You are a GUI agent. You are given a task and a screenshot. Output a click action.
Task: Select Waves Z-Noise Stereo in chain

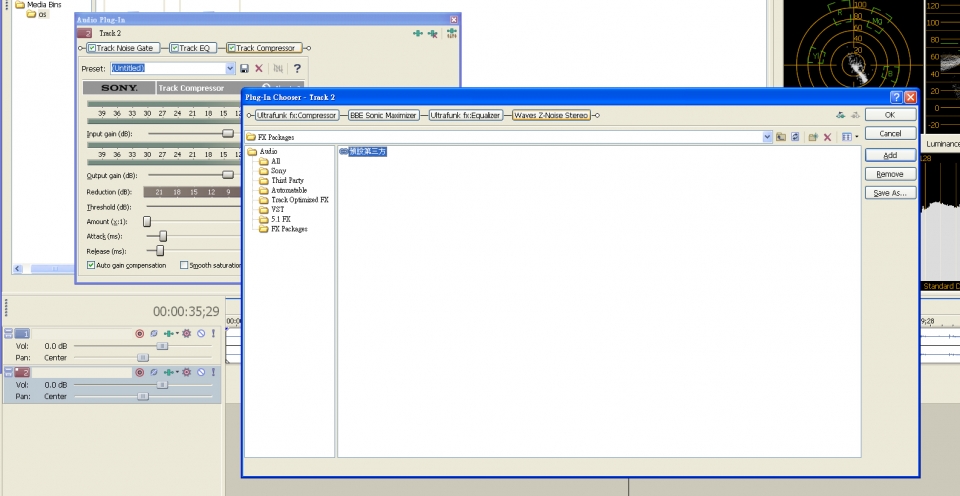pos(551,115)
